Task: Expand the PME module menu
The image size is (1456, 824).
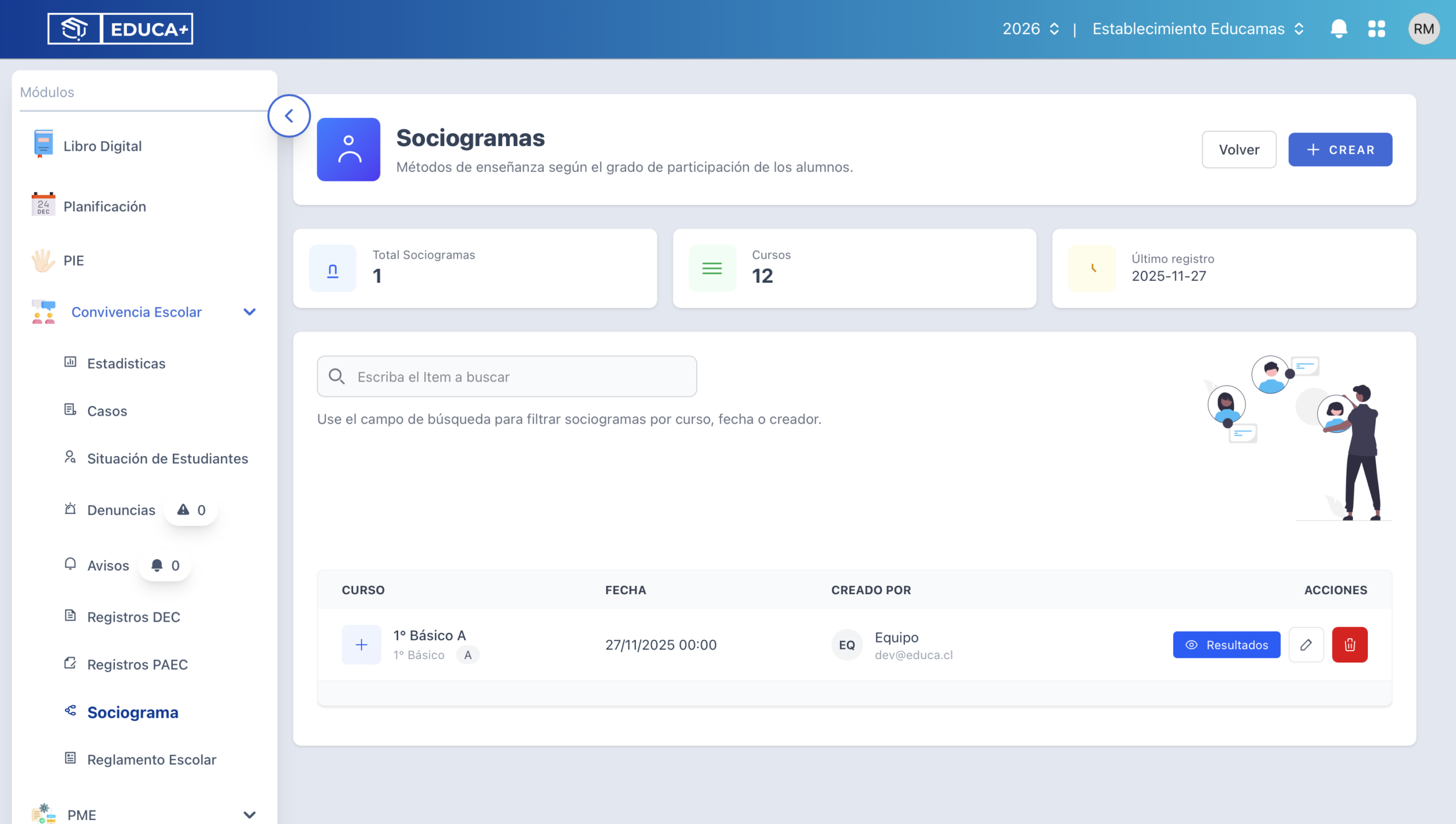Action: [x=249, y=815]
